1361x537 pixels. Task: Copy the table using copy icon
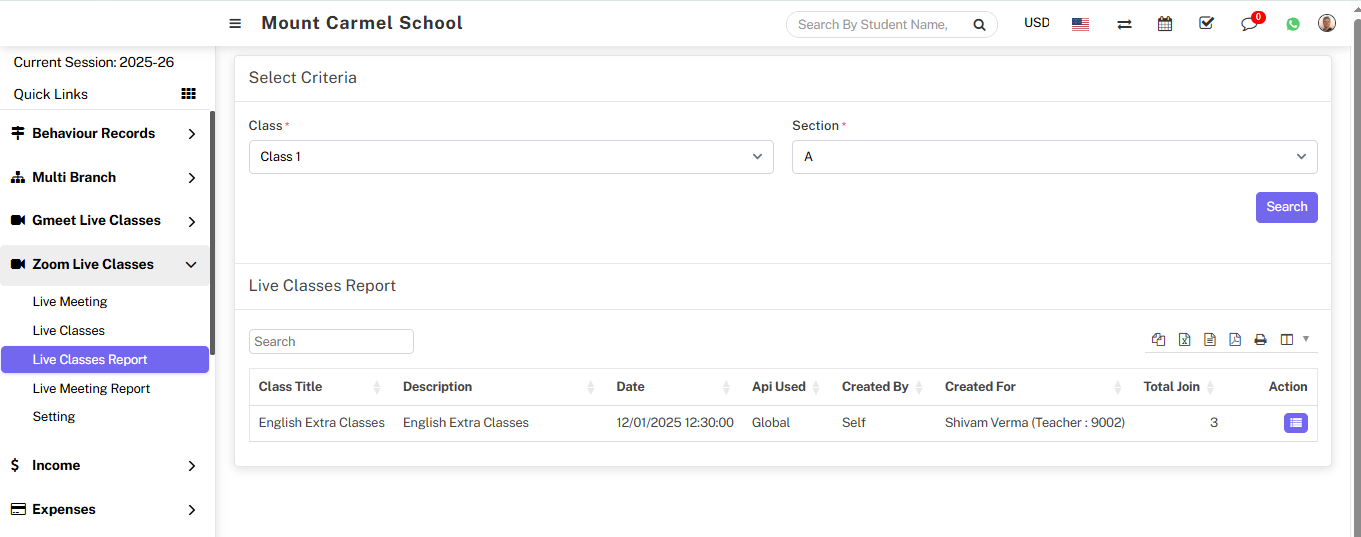point(1158,340)
